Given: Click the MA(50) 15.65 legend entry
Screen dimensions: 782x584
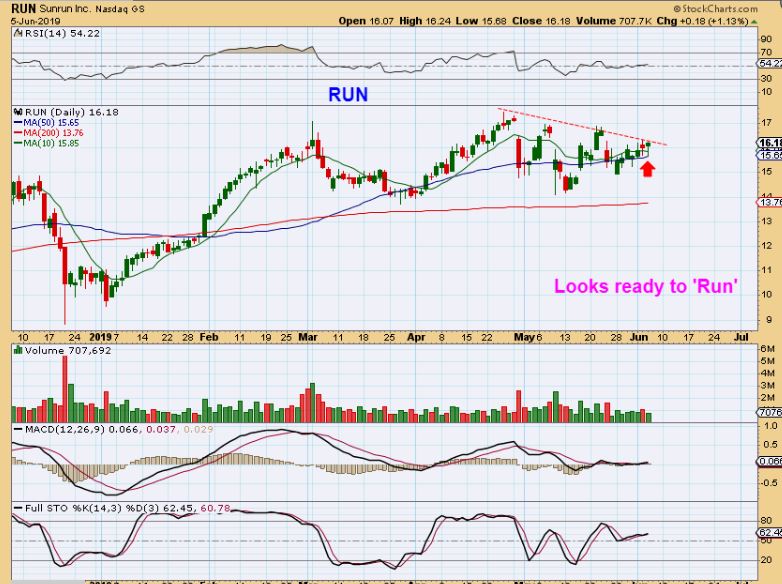Looking at the screenshot, I should [x=51, y=123].
